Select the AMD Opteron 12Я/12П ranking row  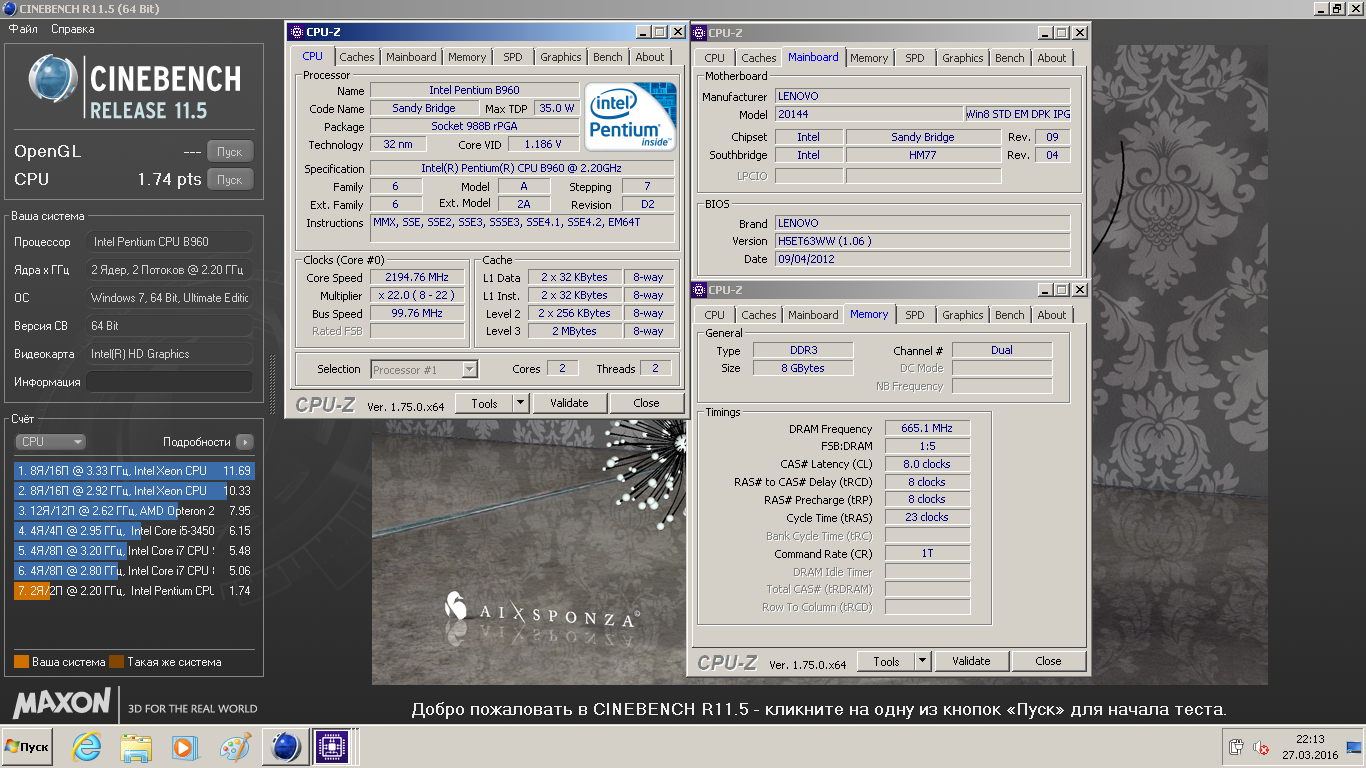coord(134,511)
